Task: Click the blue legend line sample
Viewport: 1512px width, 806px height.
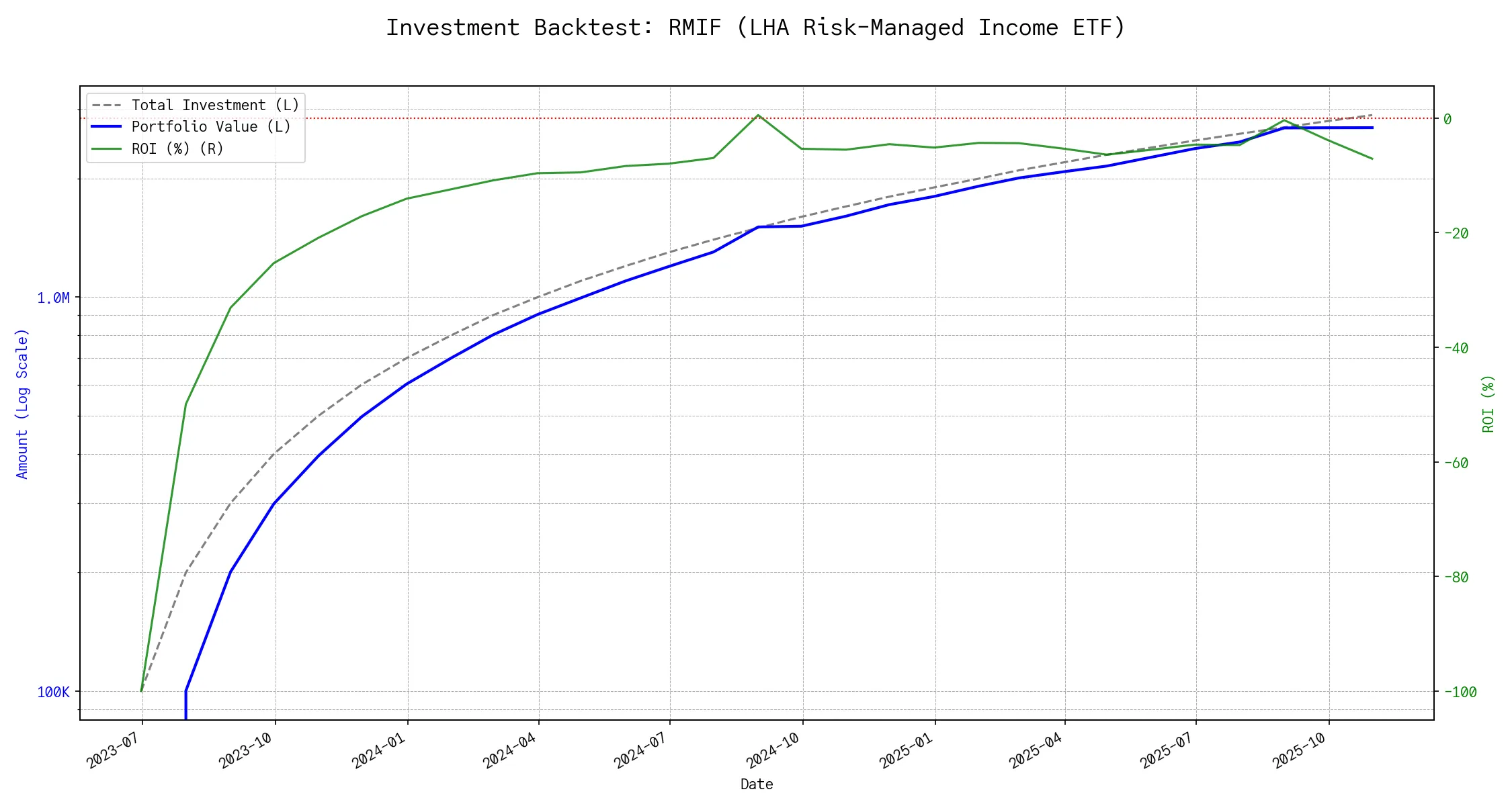Action: pyautogui.click(x=106, y=127)
